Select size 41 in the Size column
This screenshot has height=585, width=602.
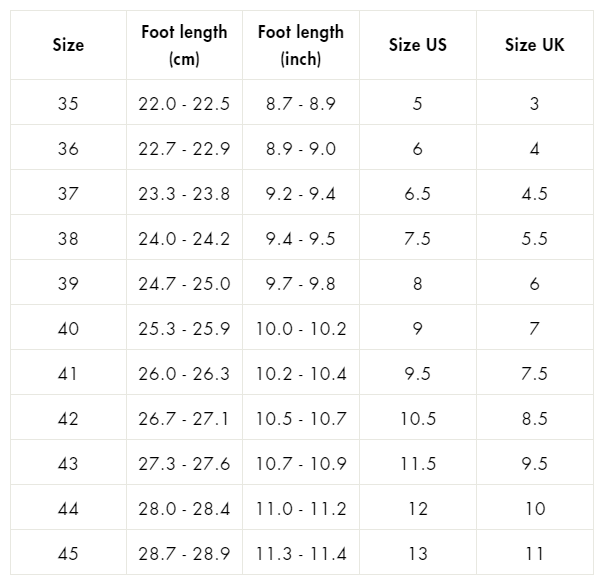(68, 374)
